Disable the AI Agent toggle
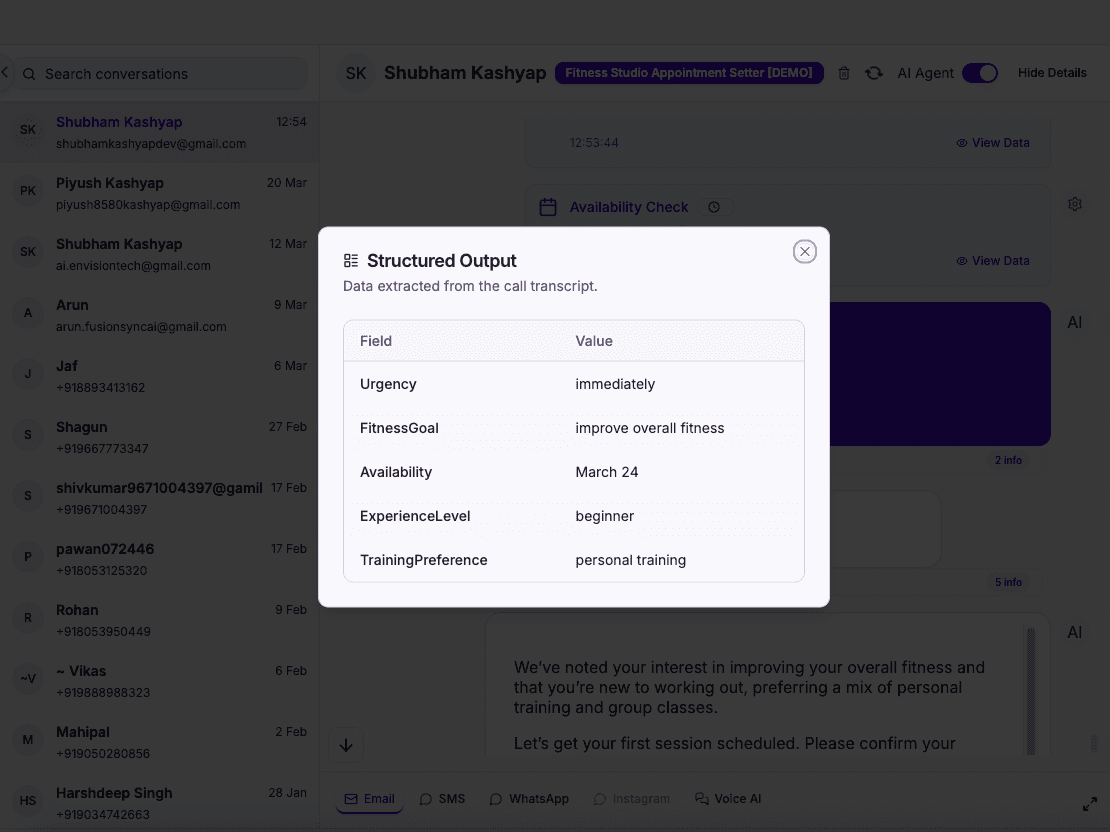 [x=979, y=73]
